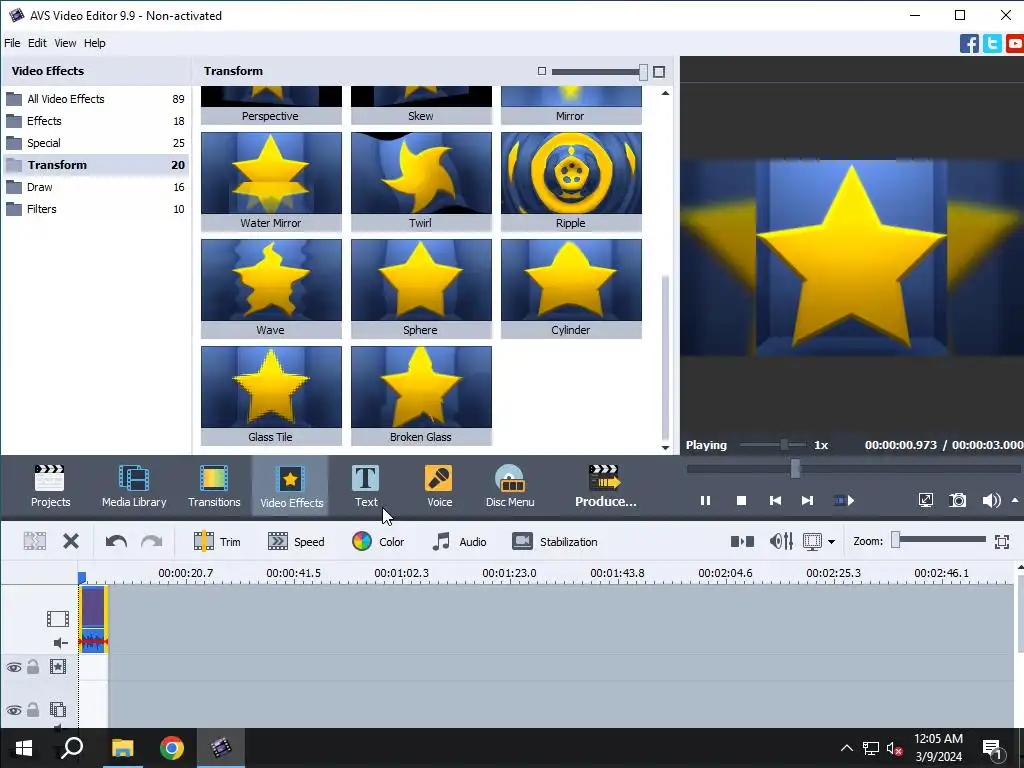This screenshot has height=768, width=1024.
Task: Open the Edit menu
Action: point(37,43)
